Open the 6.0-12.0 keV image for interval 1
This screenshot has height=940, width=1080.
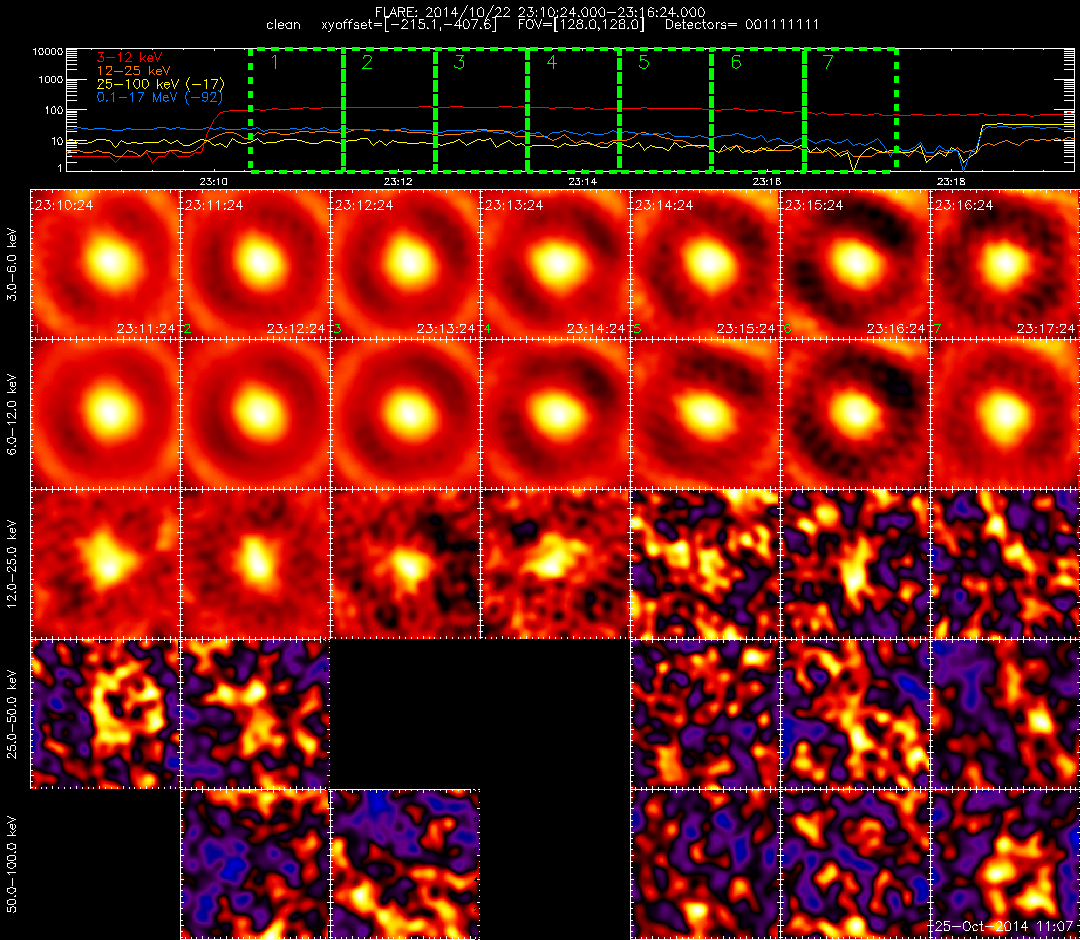[x=105, y=415]
